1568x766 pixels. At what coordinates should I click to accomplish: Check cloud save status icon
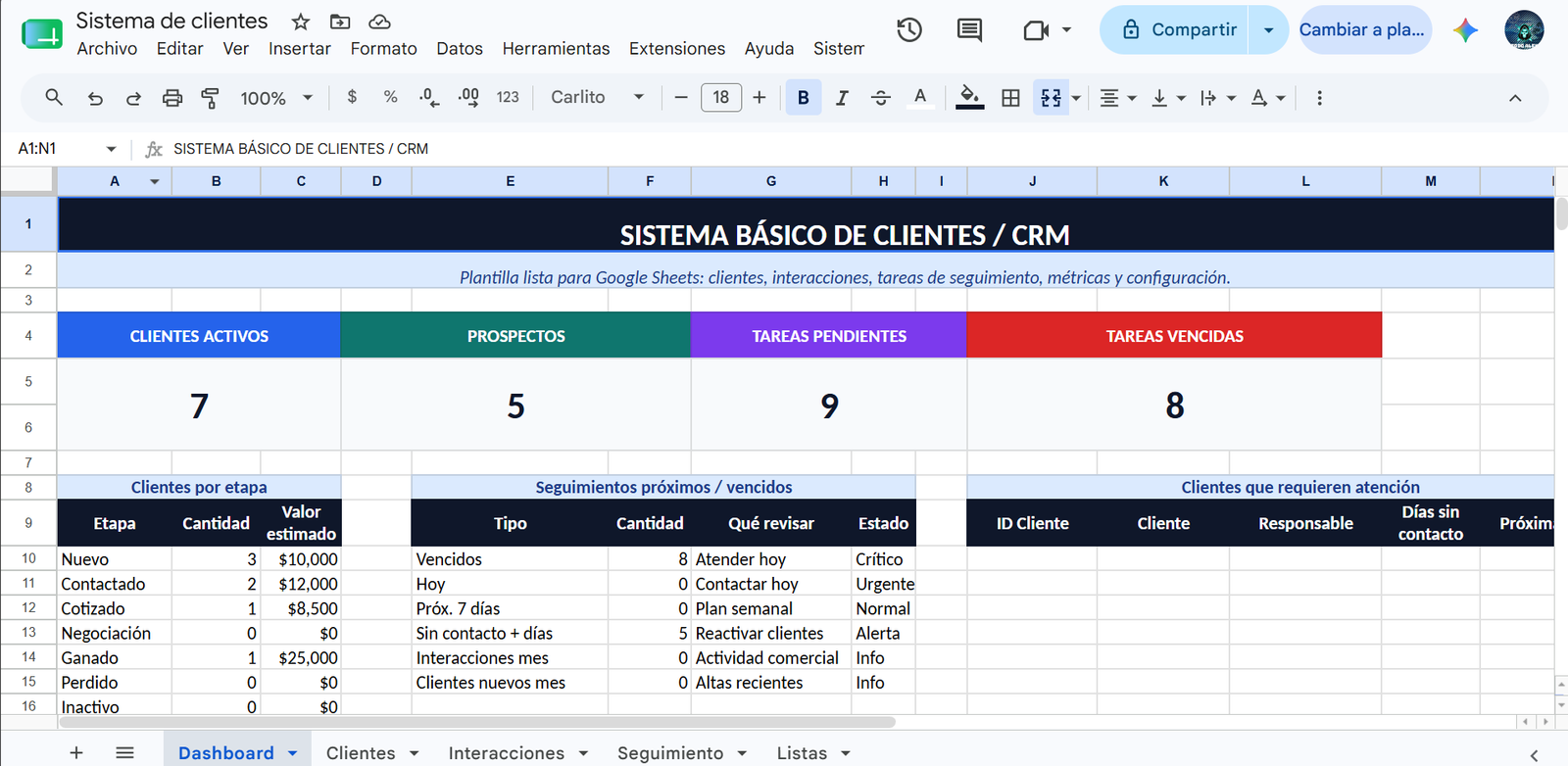[380, 22]
